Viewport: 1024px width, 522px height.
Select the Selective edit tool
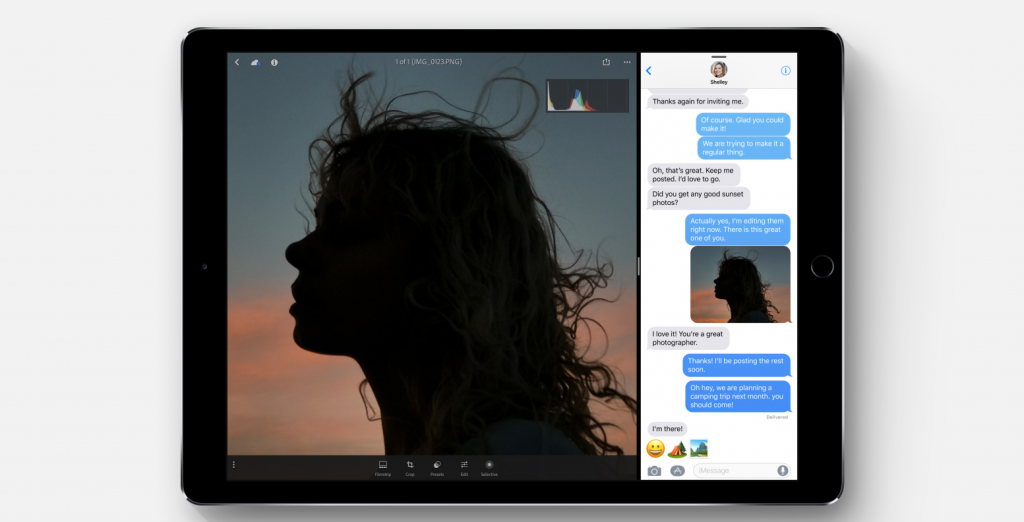(489, 467)
